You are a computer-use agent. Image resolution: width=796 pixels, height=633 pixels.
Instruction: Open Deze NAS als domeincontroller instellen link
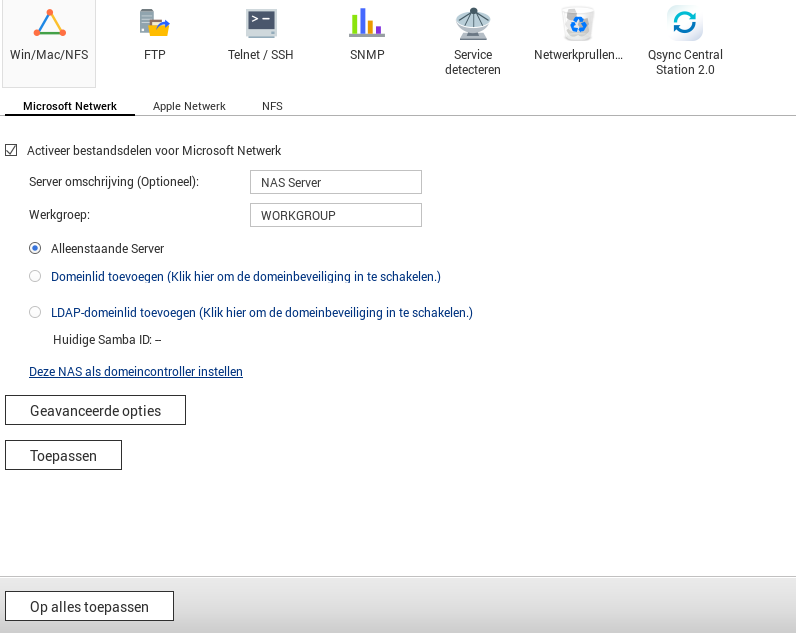tap(136, 372)
